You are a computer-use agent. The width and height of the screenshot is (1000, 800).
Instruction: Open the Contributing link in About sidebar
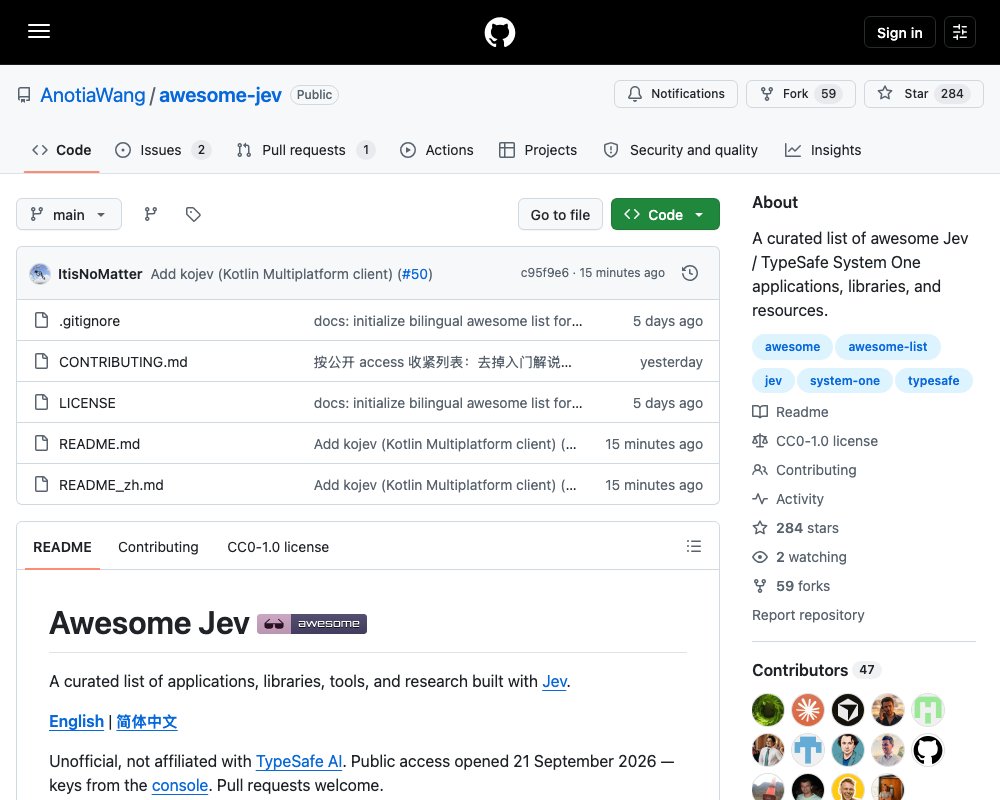tap(804, 470)
